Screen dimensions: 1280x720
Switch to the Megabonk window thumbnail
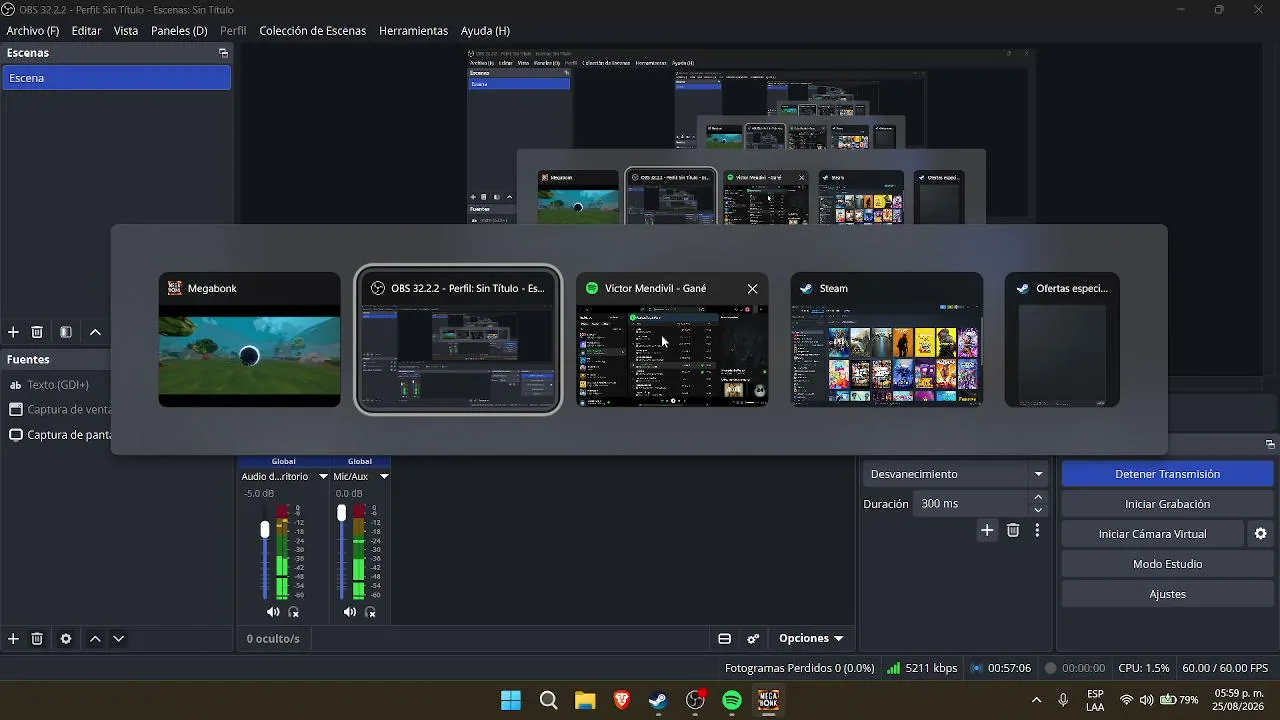click(x=249, y=340)
